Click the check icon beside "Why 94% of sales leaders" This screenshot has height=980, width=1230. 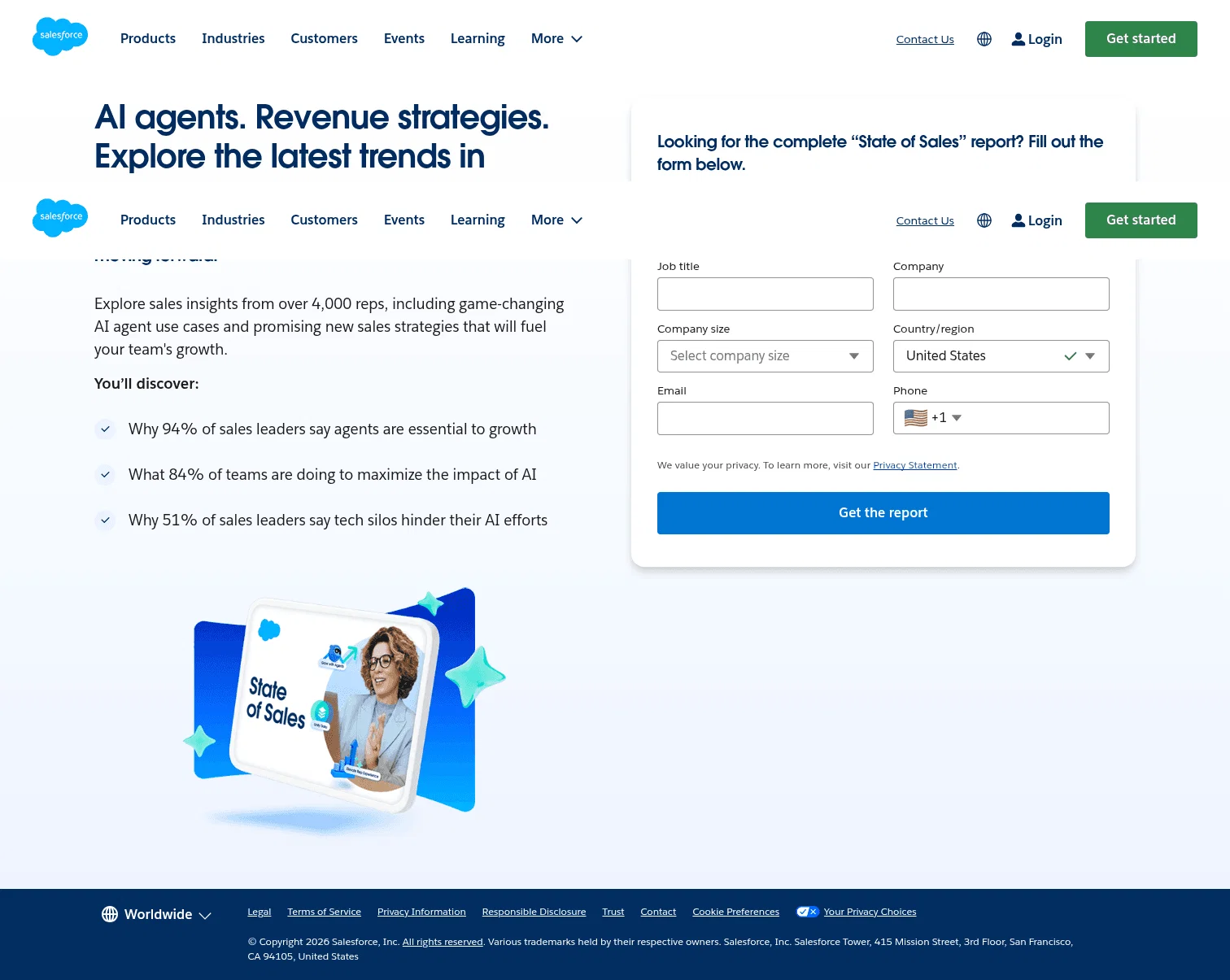105,429
